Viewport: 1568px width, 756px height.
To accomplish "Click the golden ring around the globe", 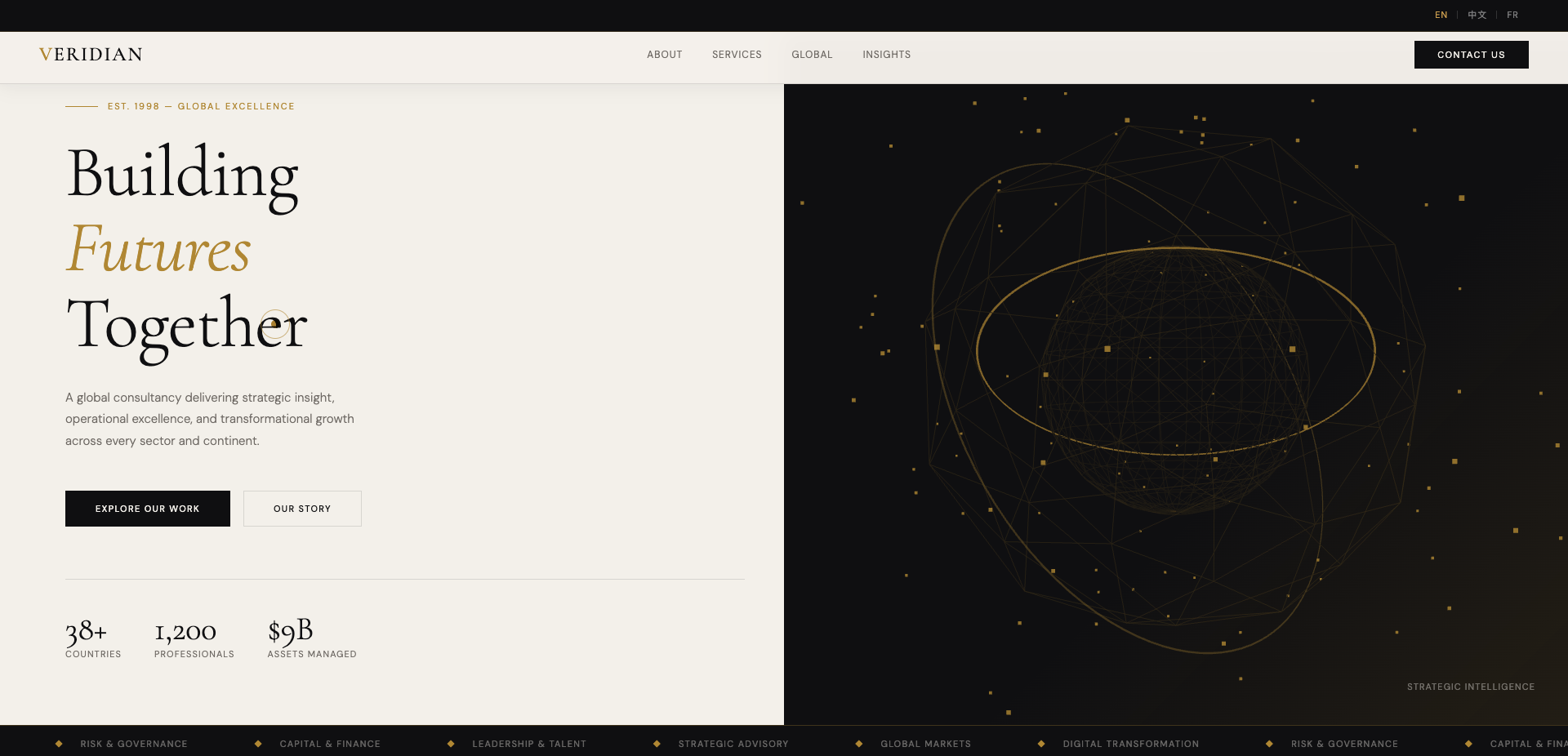I will point(1176,248).
